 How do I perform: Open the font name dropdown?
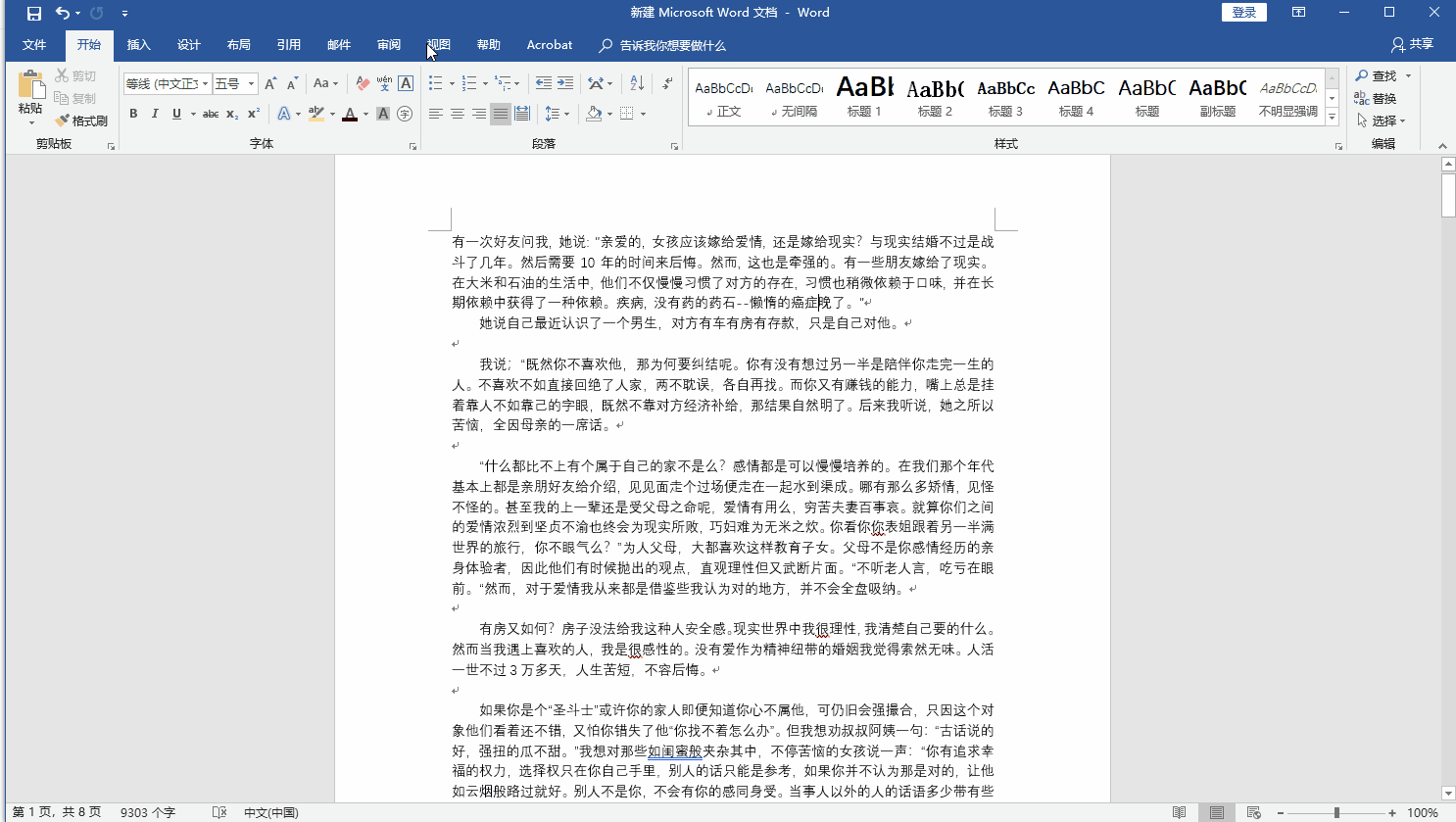207,83
